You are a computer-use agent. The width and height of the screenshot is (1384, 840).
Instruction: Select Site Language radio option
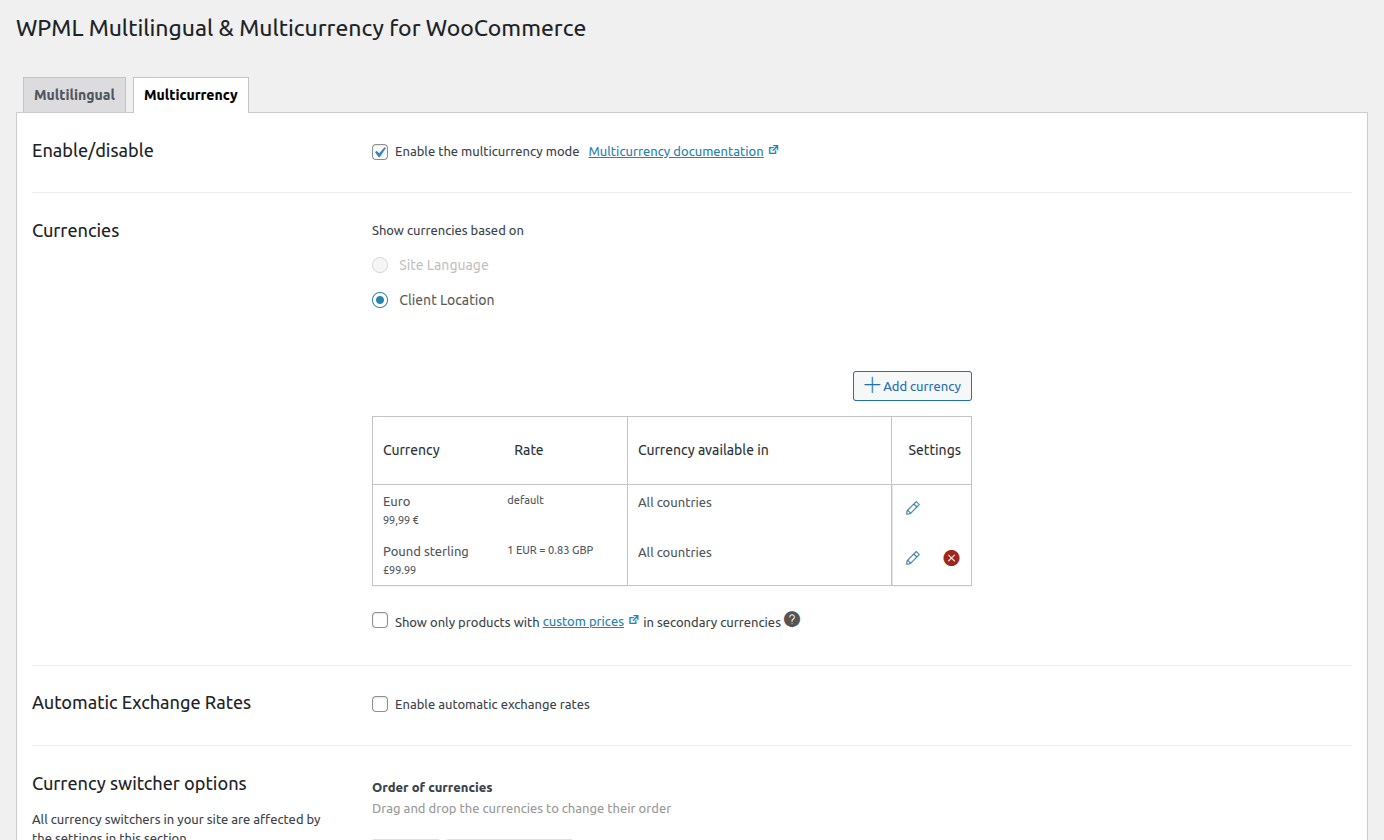[x=380, y=265]
